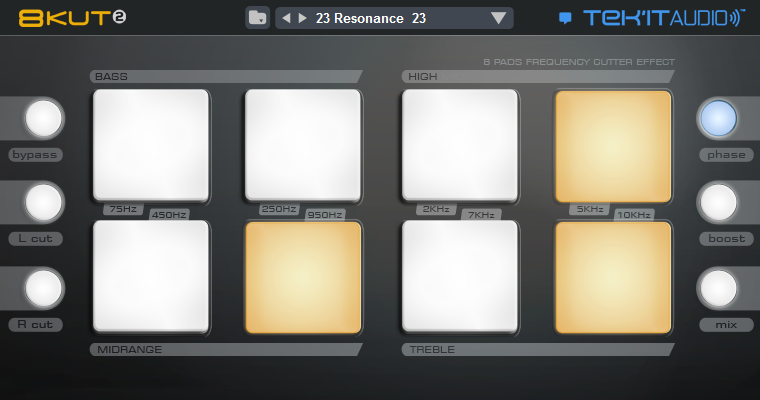760x400 pixels.
Task: Toggle the bypass round button
Action: point(44,118)
